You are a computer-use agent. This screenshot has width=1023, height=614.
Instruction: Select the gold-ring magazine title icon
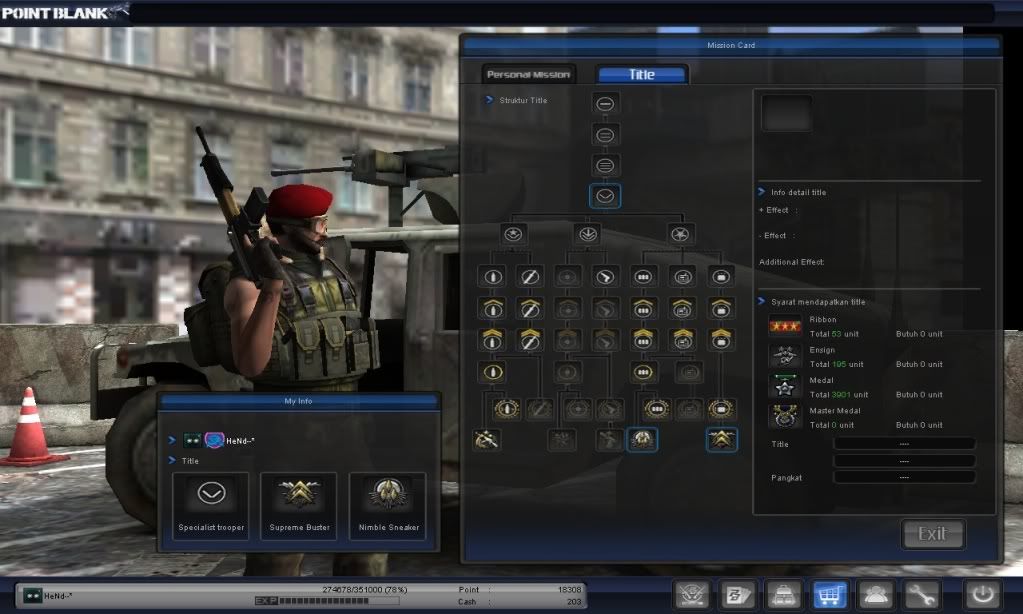pyautogui.click(x=643, y=373)
